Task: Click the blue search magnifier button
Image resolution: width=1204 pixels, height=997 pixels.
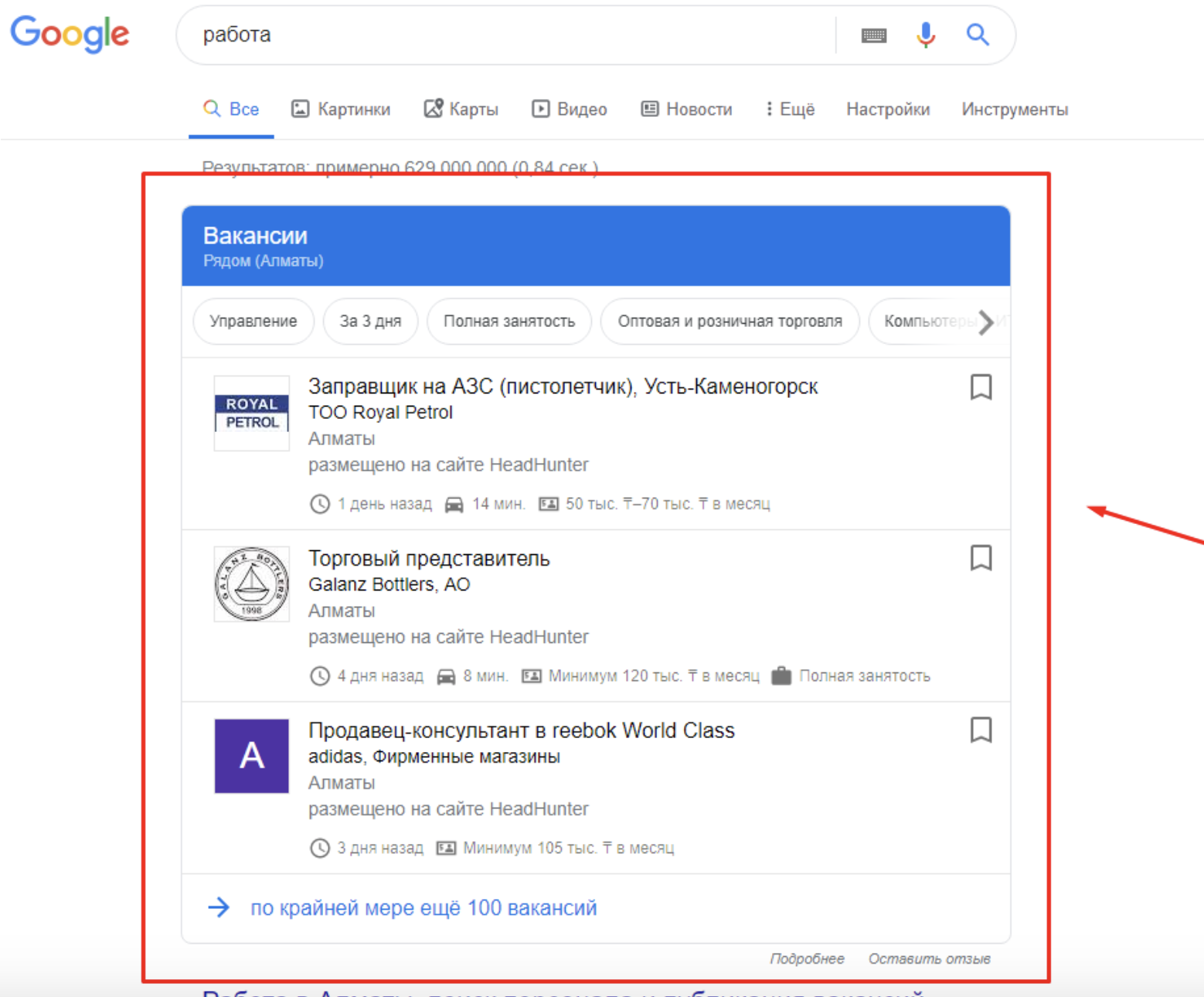Action: click(x=978, y=35)
